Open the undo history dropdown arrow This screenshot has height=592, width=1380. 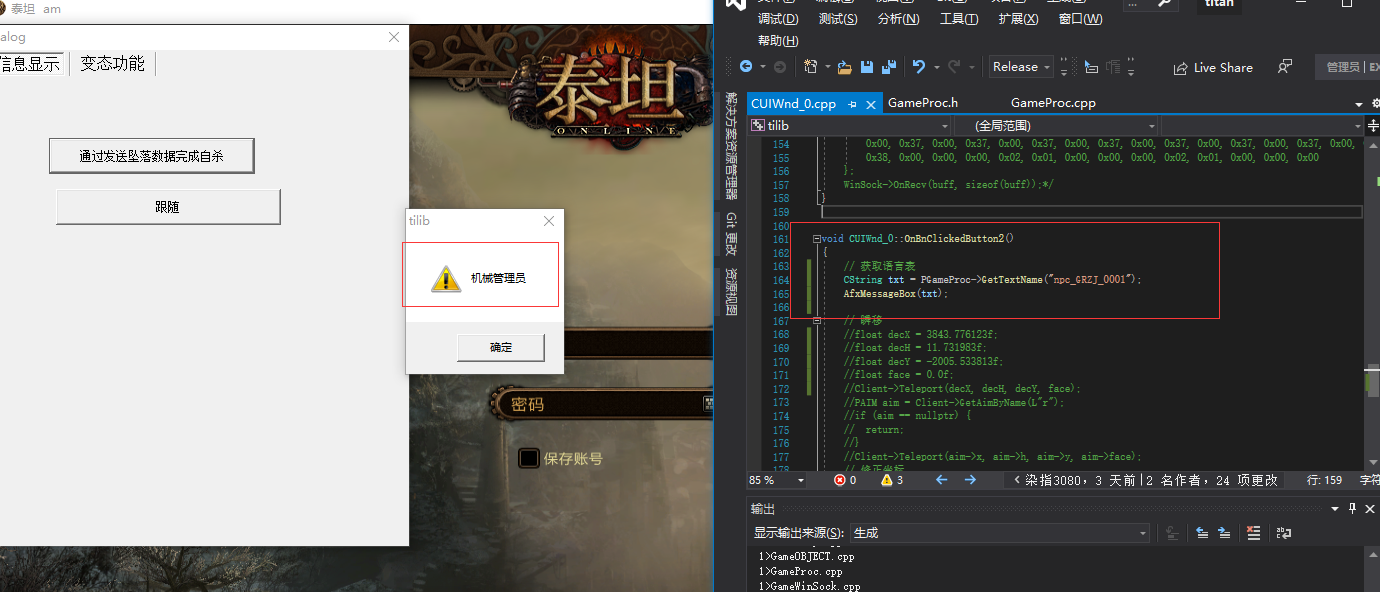(936, 67)
